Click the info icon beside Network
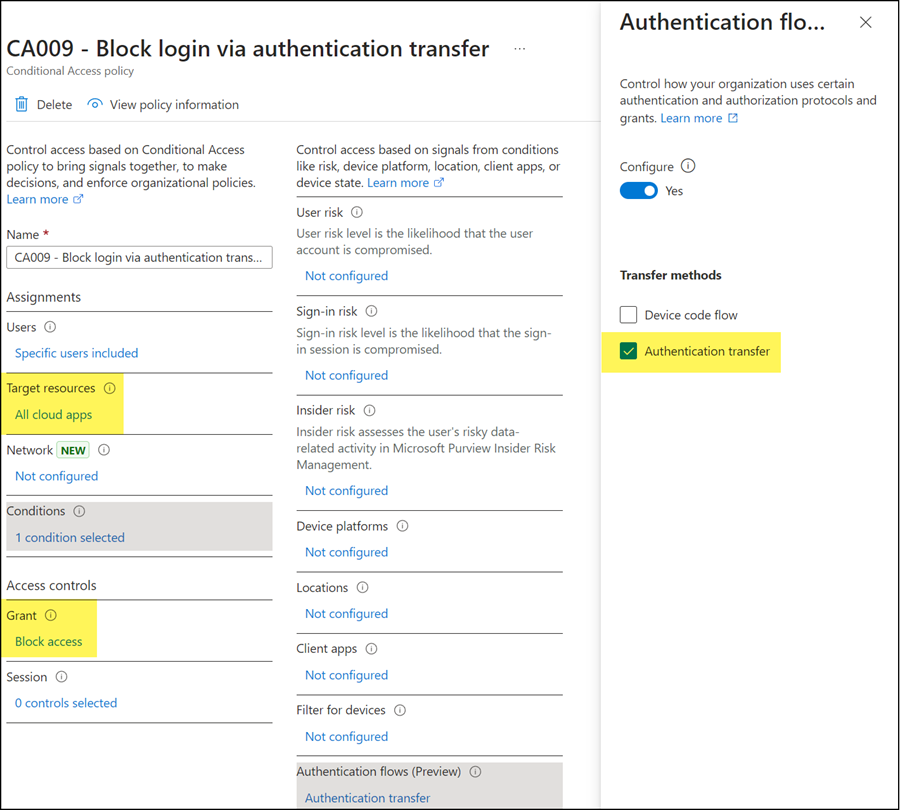The height and width of the screenshot is (810, 900). (x=103, y=450)
